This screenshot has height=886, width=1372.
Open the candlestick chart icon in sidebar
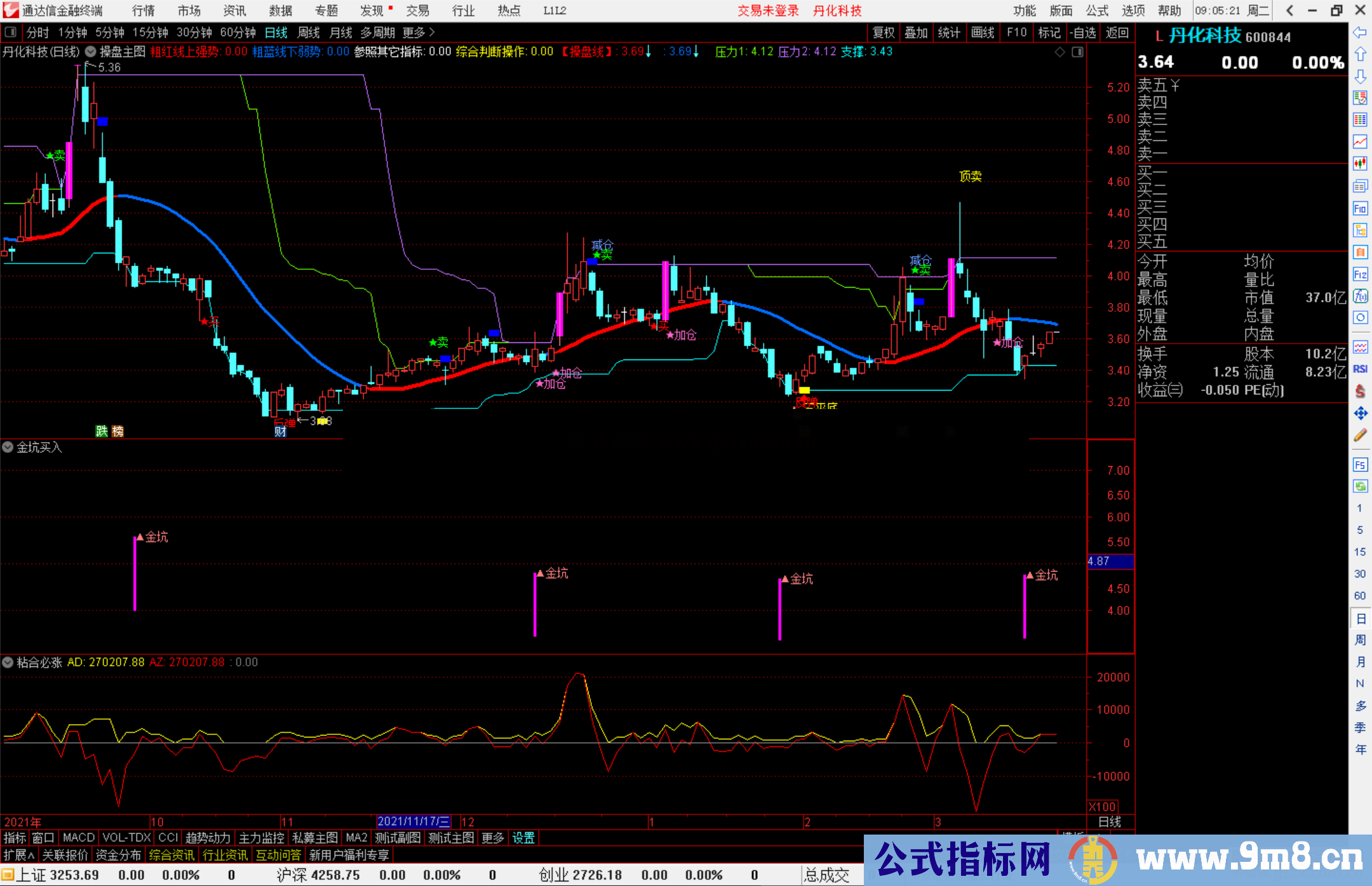(1360, 163)
